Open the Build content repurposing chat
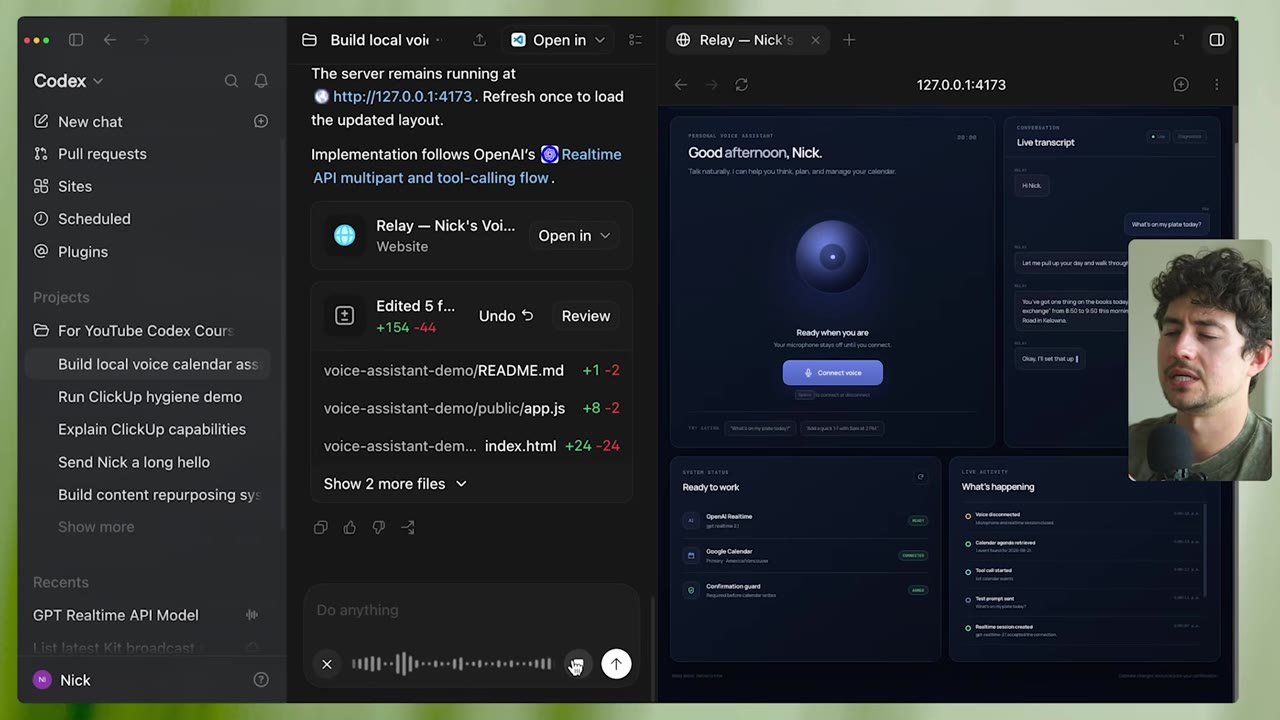 coord(159,495)
